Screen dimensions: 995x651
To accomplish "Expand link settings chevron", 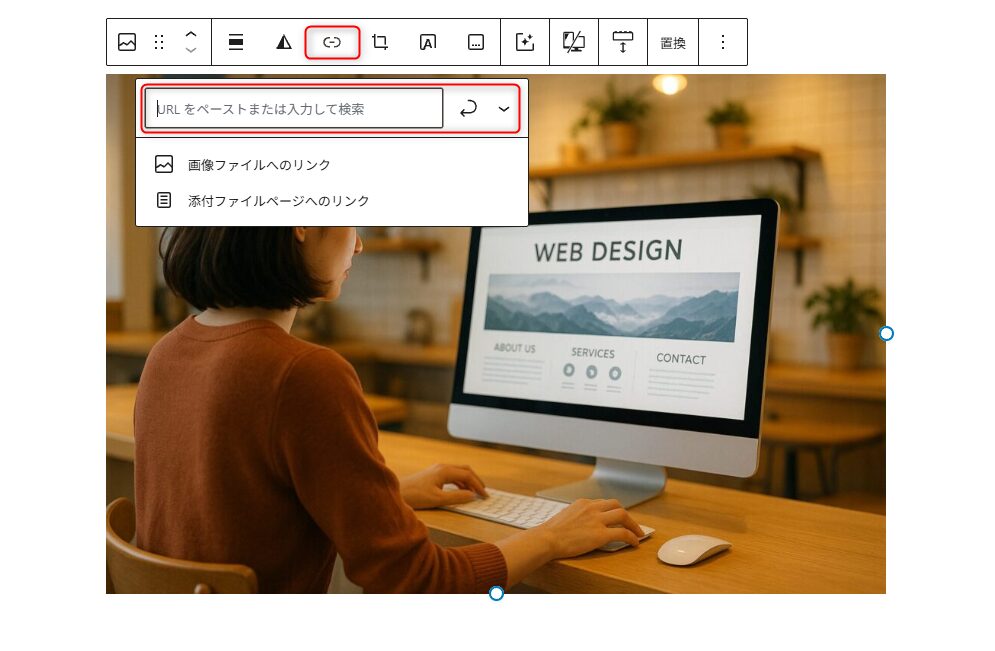I will [504, 108].
